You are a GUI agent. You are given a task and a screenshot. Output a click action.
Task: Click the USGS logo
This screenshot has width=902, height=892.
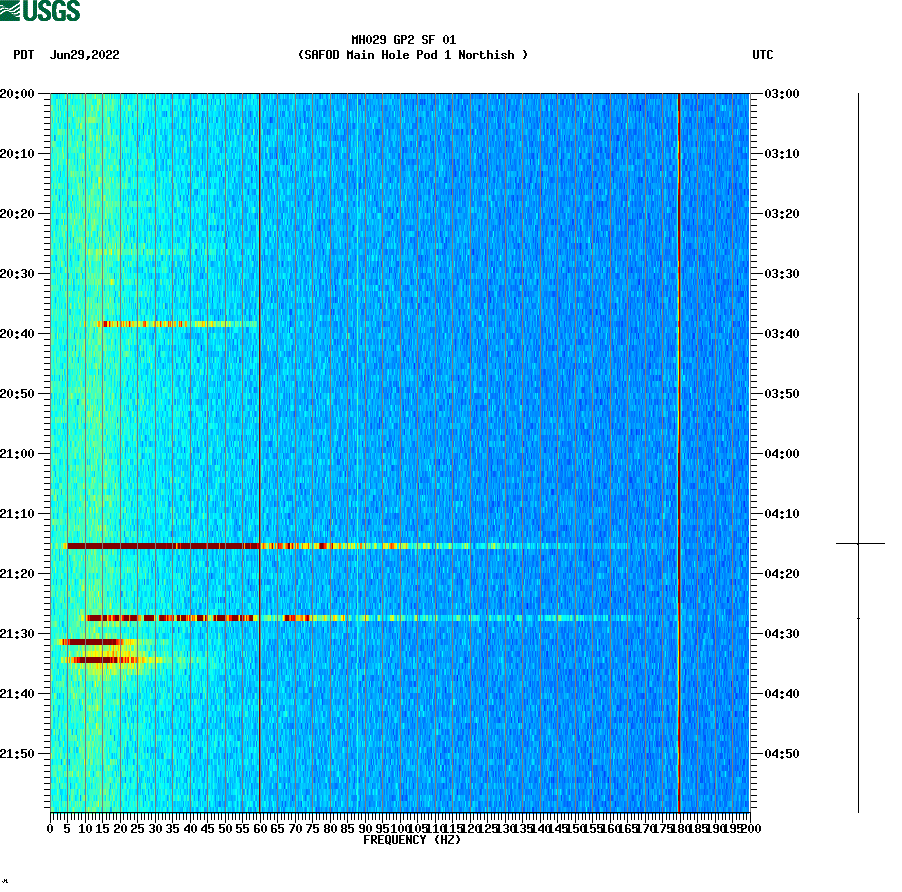click(x=40, y=11)
